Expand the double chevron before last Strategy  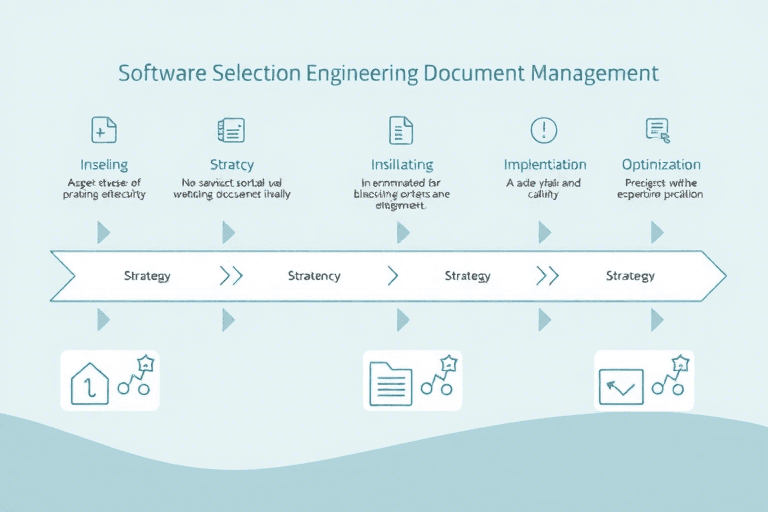click(x=547, y=276)
